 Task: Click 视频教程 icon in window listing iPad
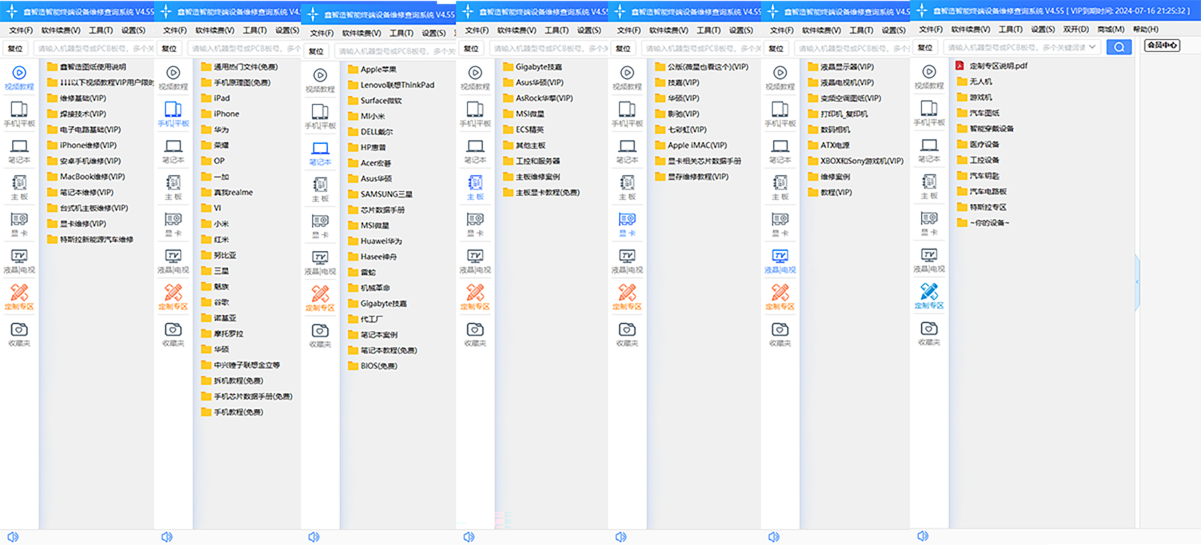click(173, 73)
